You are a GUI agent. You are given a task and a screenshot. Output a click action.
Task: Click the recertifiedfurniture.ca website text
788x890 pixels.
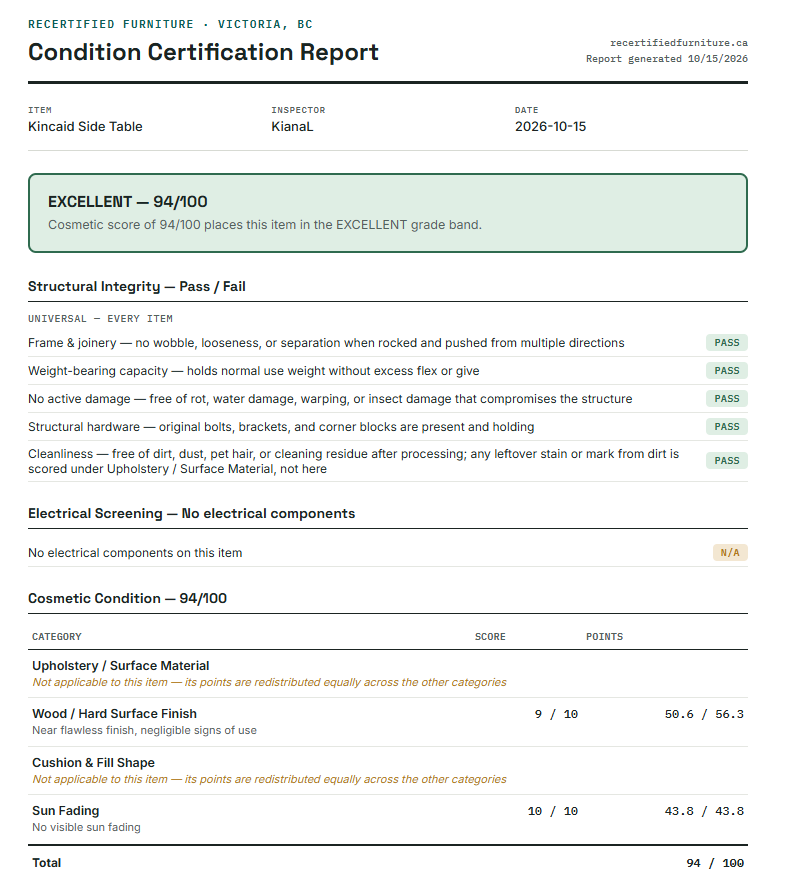(678, 43)
